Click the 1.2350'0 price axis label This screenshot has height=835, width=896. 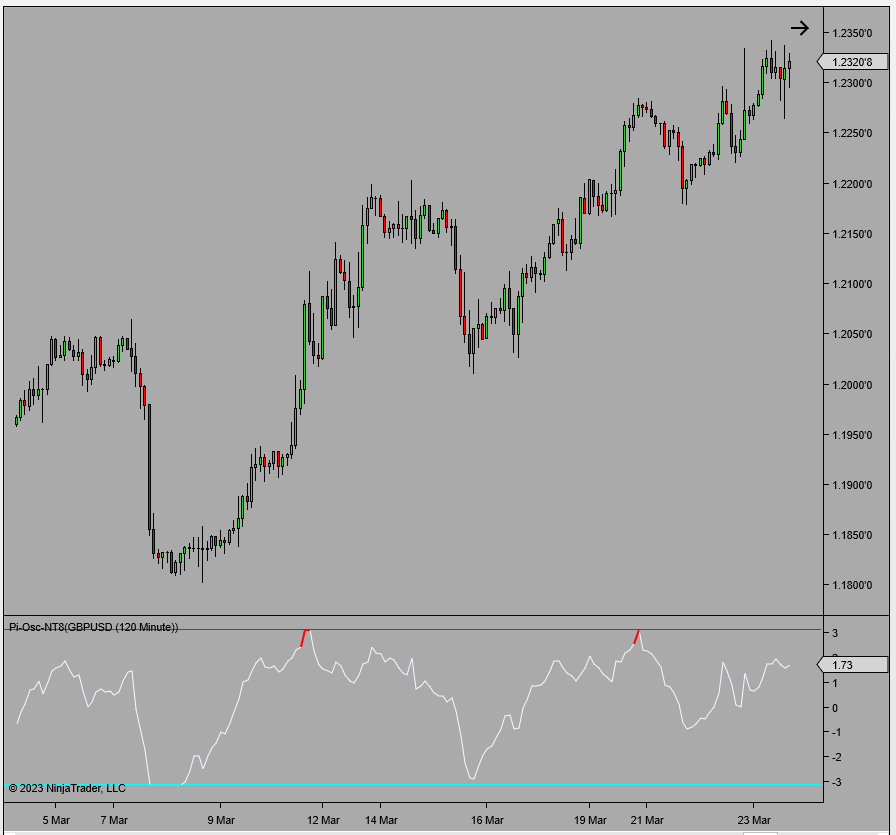[855, 32]
